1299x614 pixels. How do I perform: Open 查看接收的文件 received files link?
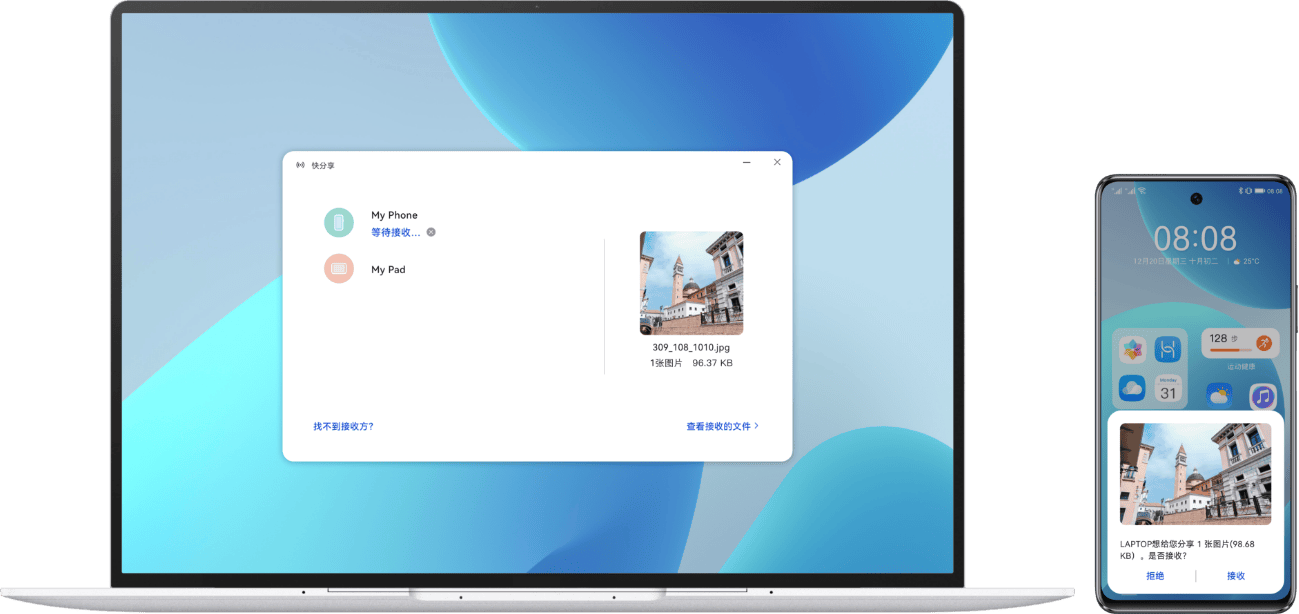pos(721,426)
